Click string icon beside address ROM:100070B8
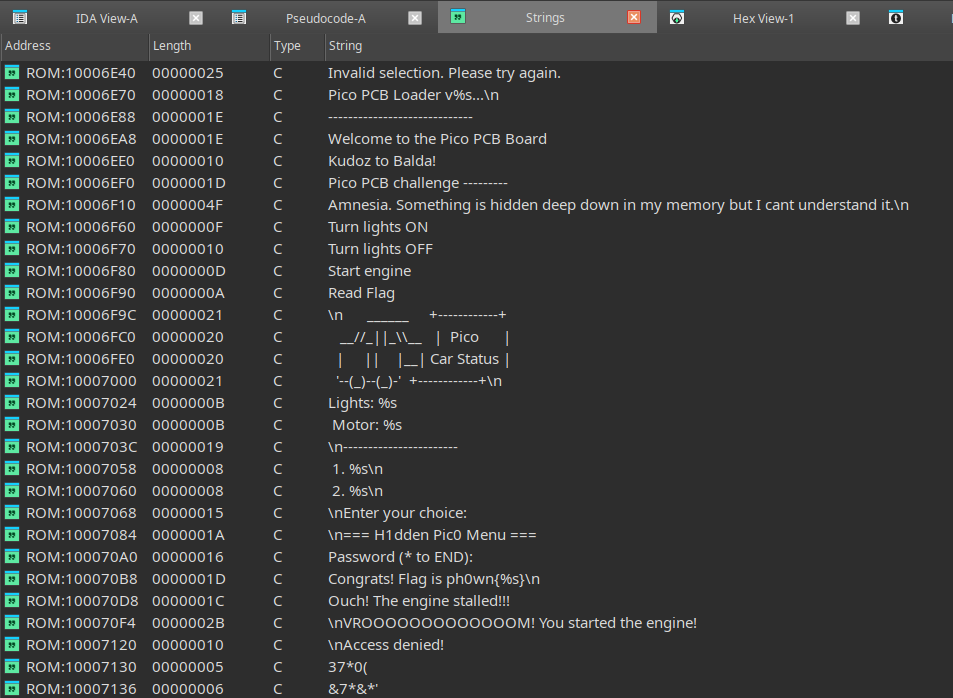 12,579
